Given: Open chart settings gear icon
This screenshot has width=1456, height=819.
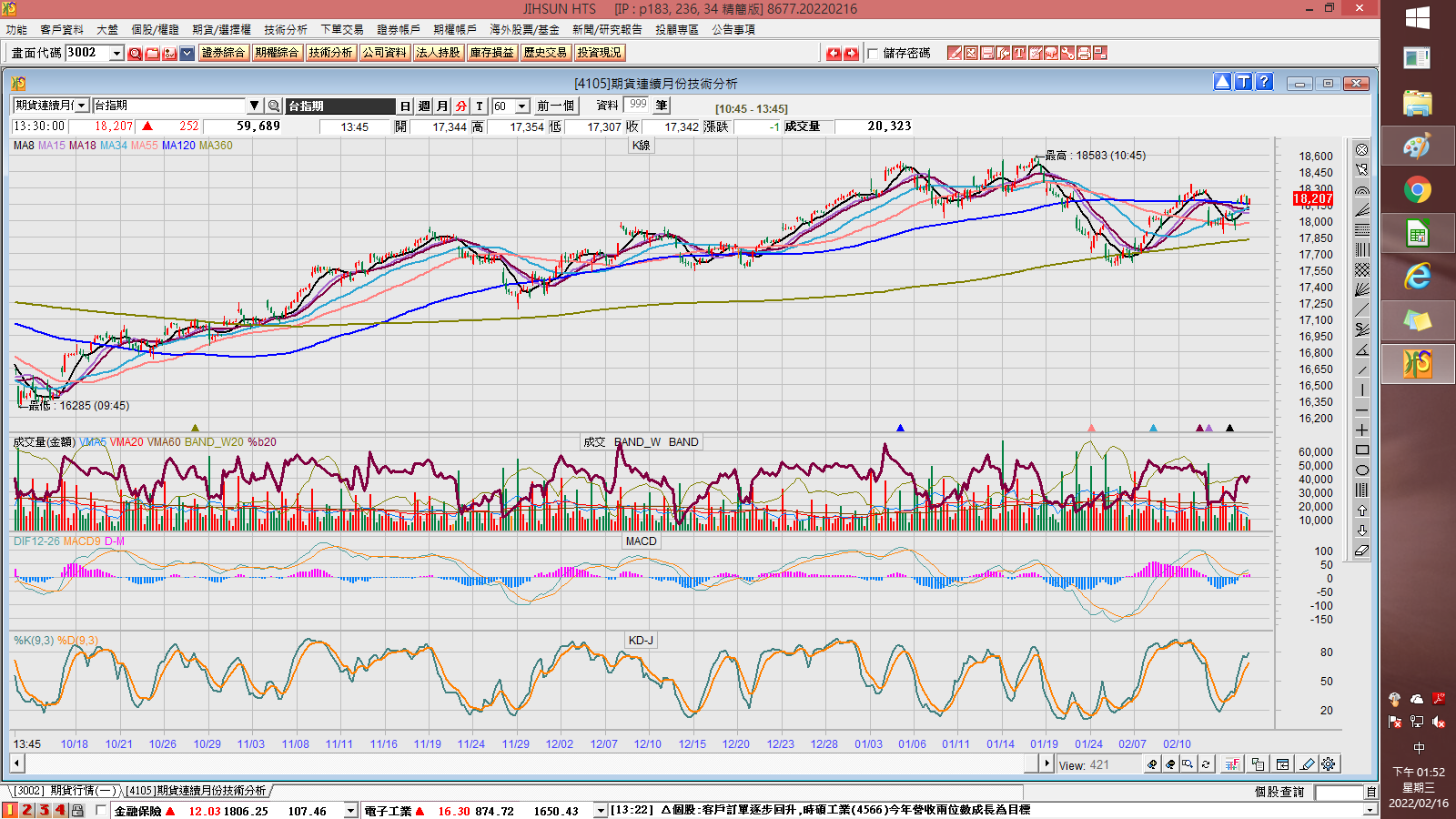Looking at the screenshot, I should coord(1329,764).
